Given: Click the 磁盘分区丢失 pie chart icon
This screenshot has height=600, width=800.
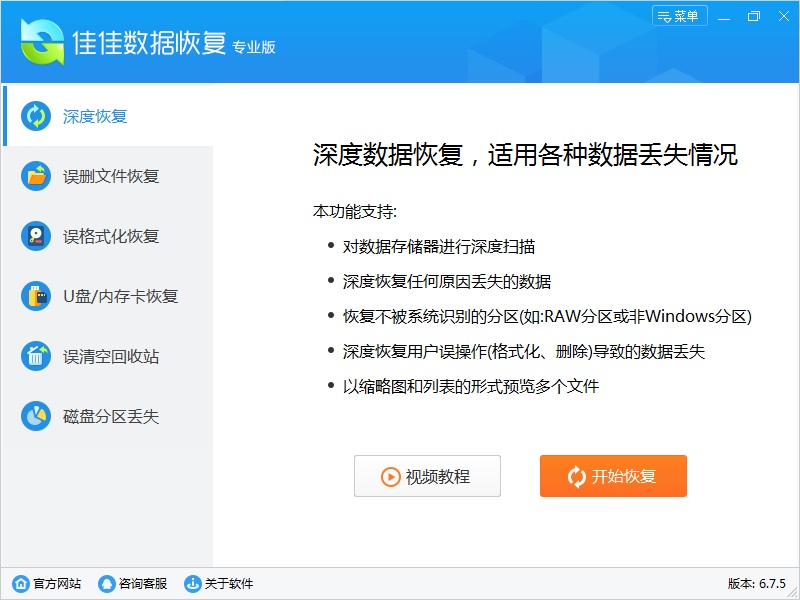Looking at the screenshot, I should tap(36, 416).
